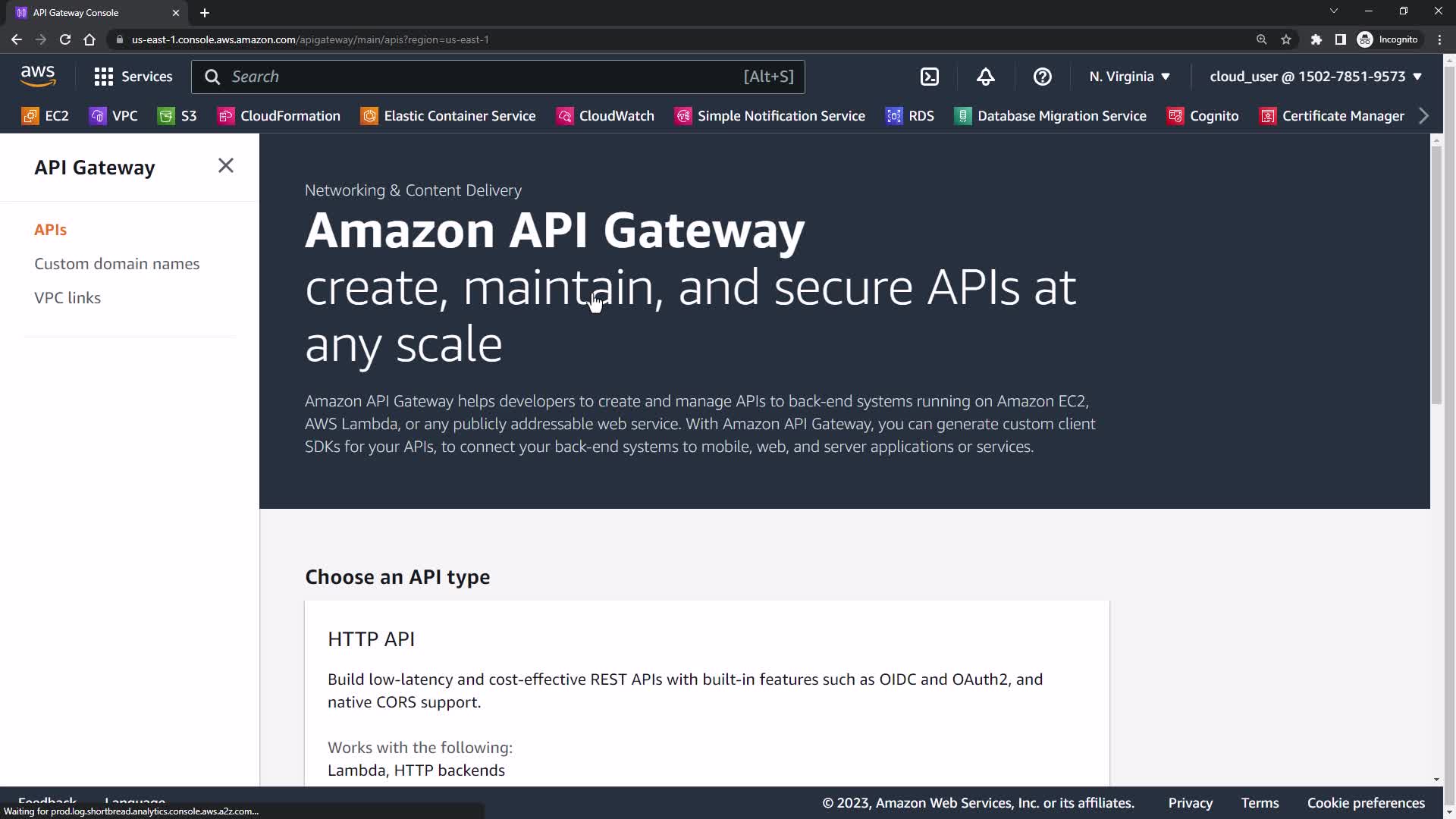Expand the N. Virginia region dropdown
Image resolution: width=1456 pixels, height=819 pixels.
[x=1129, y=77]
